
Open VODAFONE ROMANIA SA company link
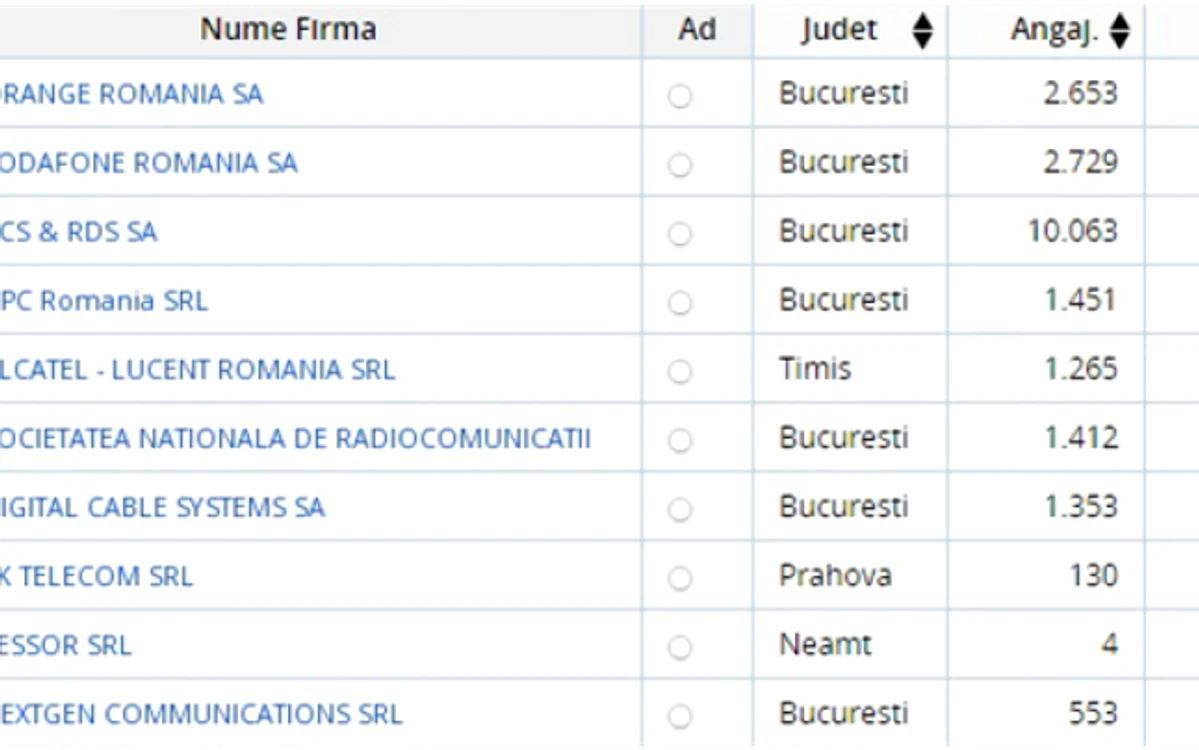pyautogui.click(x=148, y=163)
